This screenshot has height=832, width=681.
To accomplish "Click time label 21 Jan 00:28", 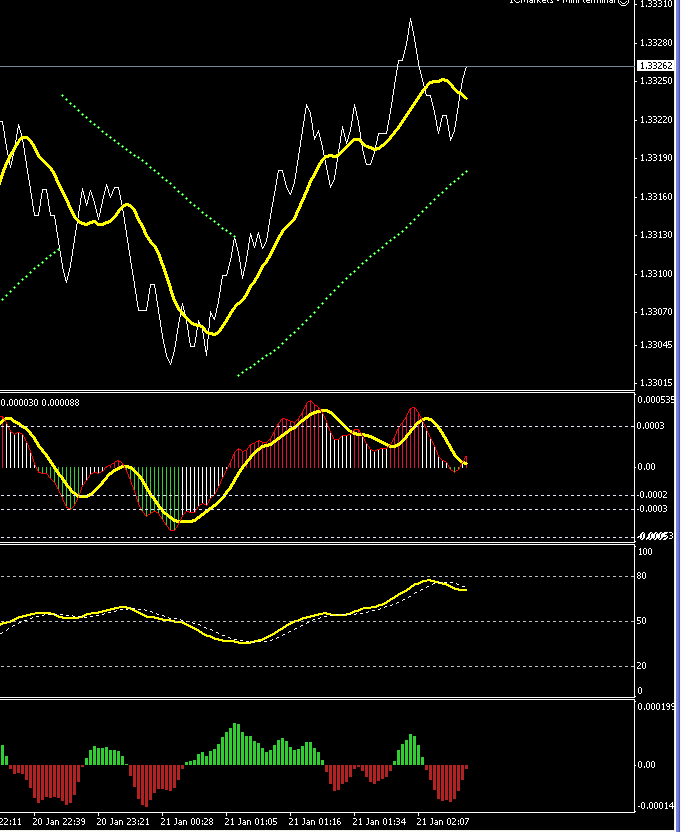I will click(187, 822).
